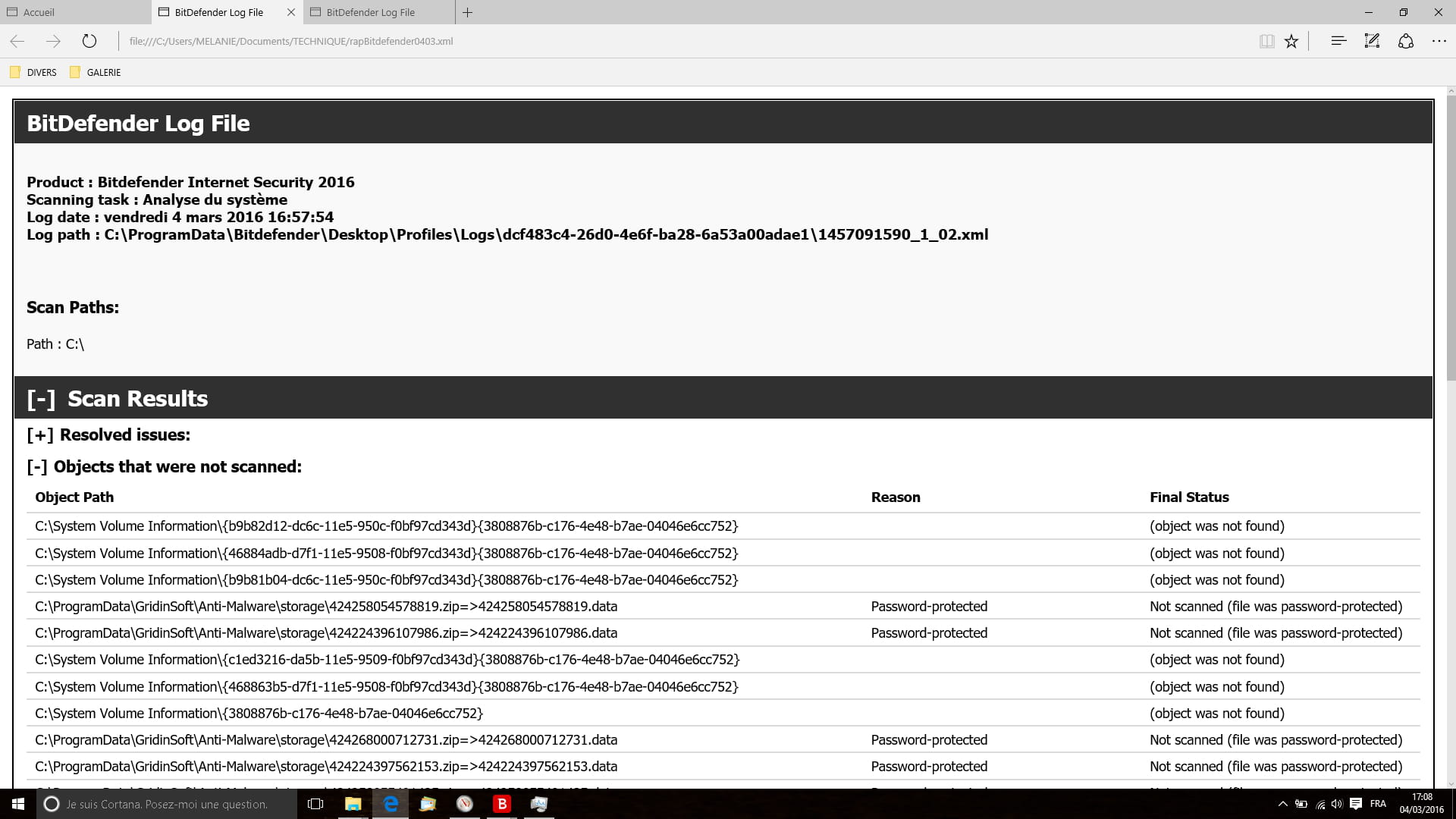Screen dimensions: 1456x819
Task: Open the folder app beside Edge icon
Action: point(428,804)
